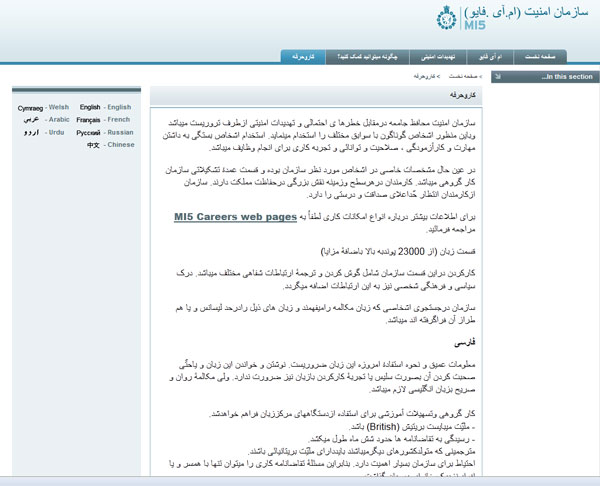Click the 23000 salary text line
This screenshot has width=600, height=486.
[x=398, y=251]
